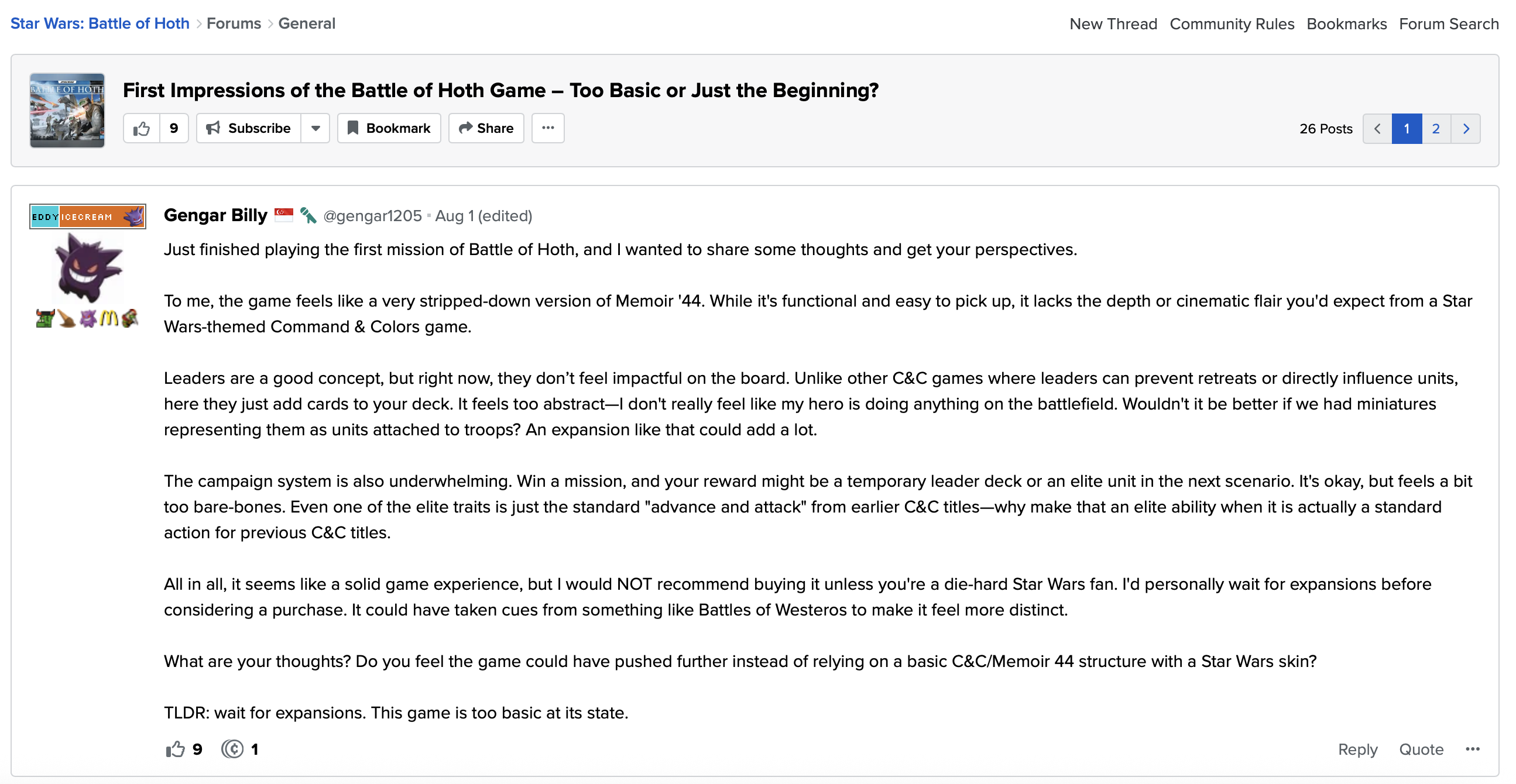Click the Singapore flag next to Gengar Billy
Viewport: 1516px width, 784px height.
(284, 215)
